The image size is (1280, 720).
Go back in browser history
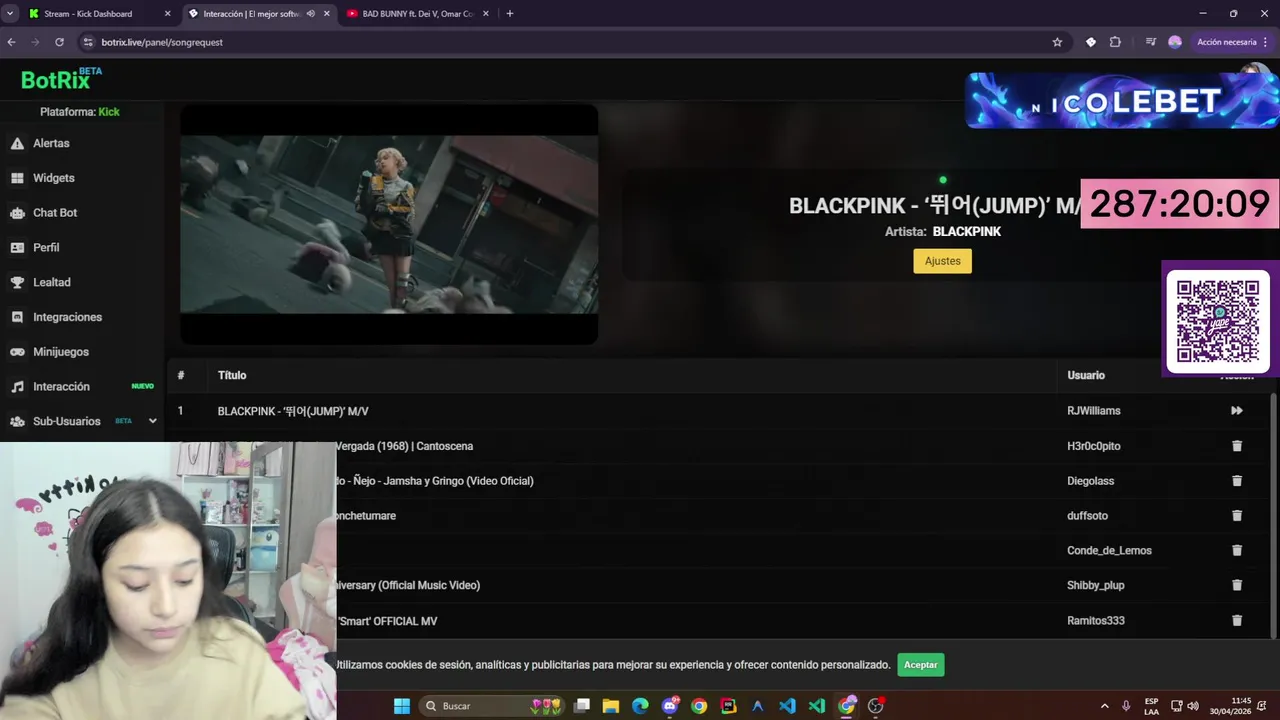pyautogui.click(x=11, y=42)
